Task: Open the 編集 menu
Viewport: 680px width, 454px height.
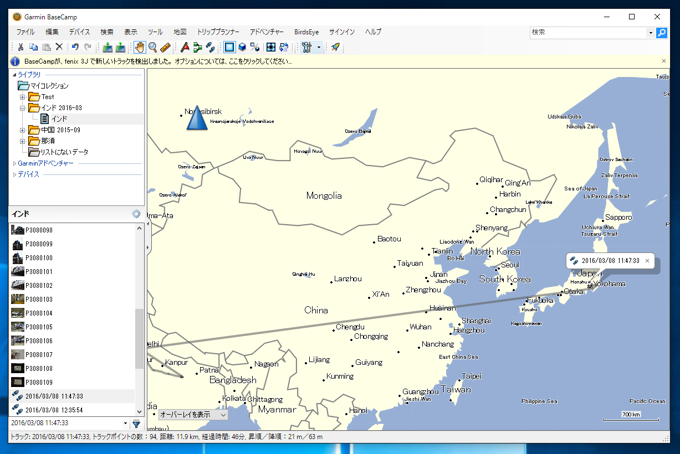Action: [52, 32]
